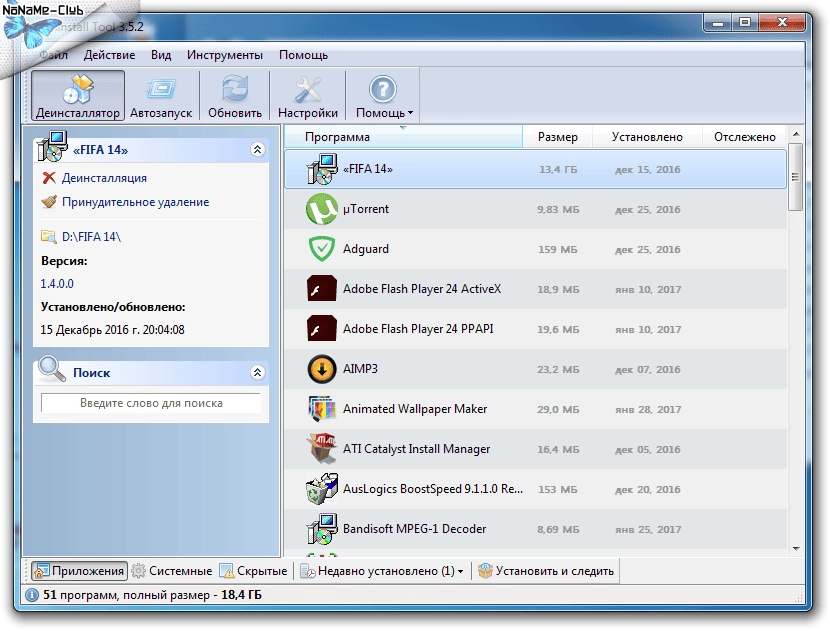Open the Деинсталлятор toolbar tool
This screenshot has width=830, height=631.
click(78, 96)
